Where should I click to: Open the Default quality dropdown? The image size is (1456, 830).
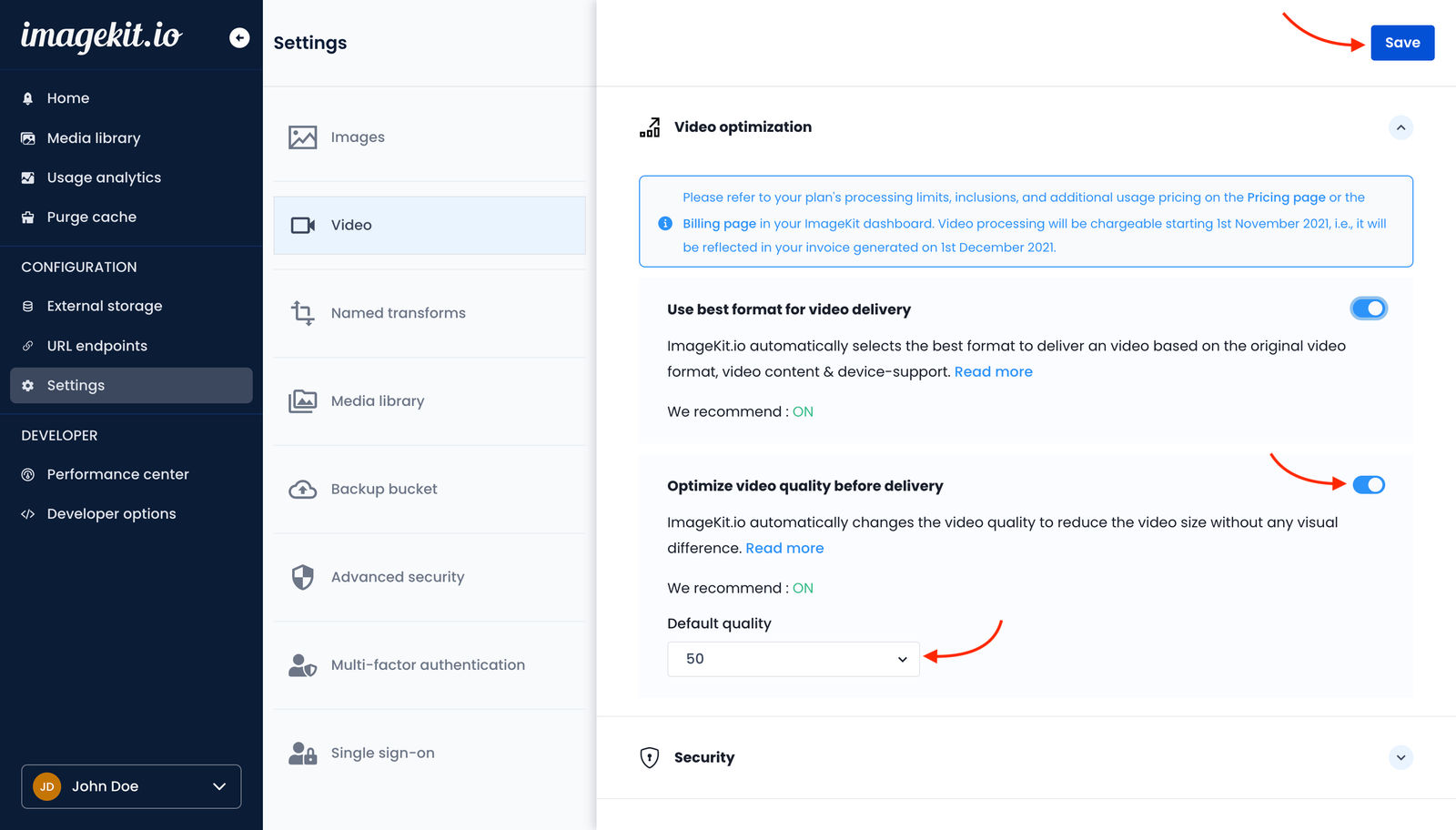pos(793,659)
